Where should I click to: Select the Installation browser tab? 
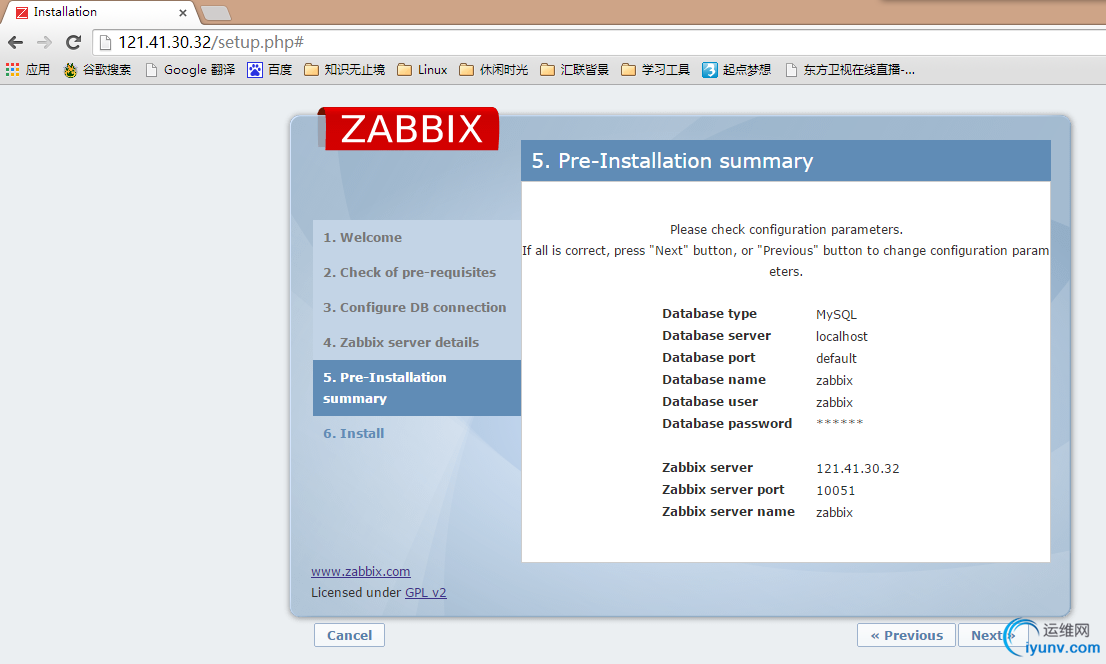click(x=99, y=12)
